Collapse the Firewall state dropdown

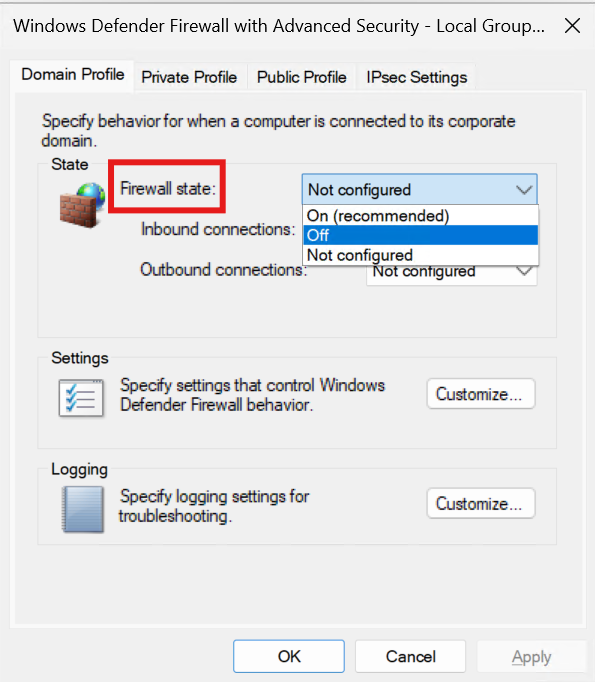tap(420, 190)
